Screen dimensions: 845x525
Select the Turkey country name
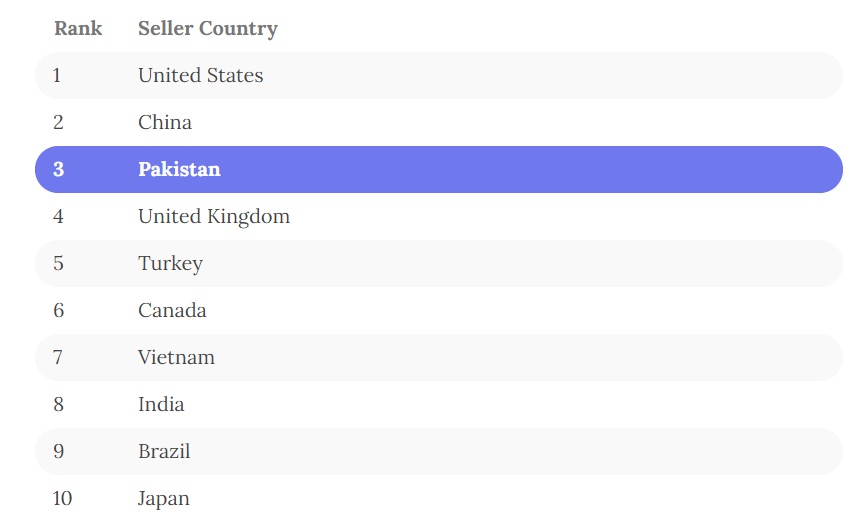point(170,263)
